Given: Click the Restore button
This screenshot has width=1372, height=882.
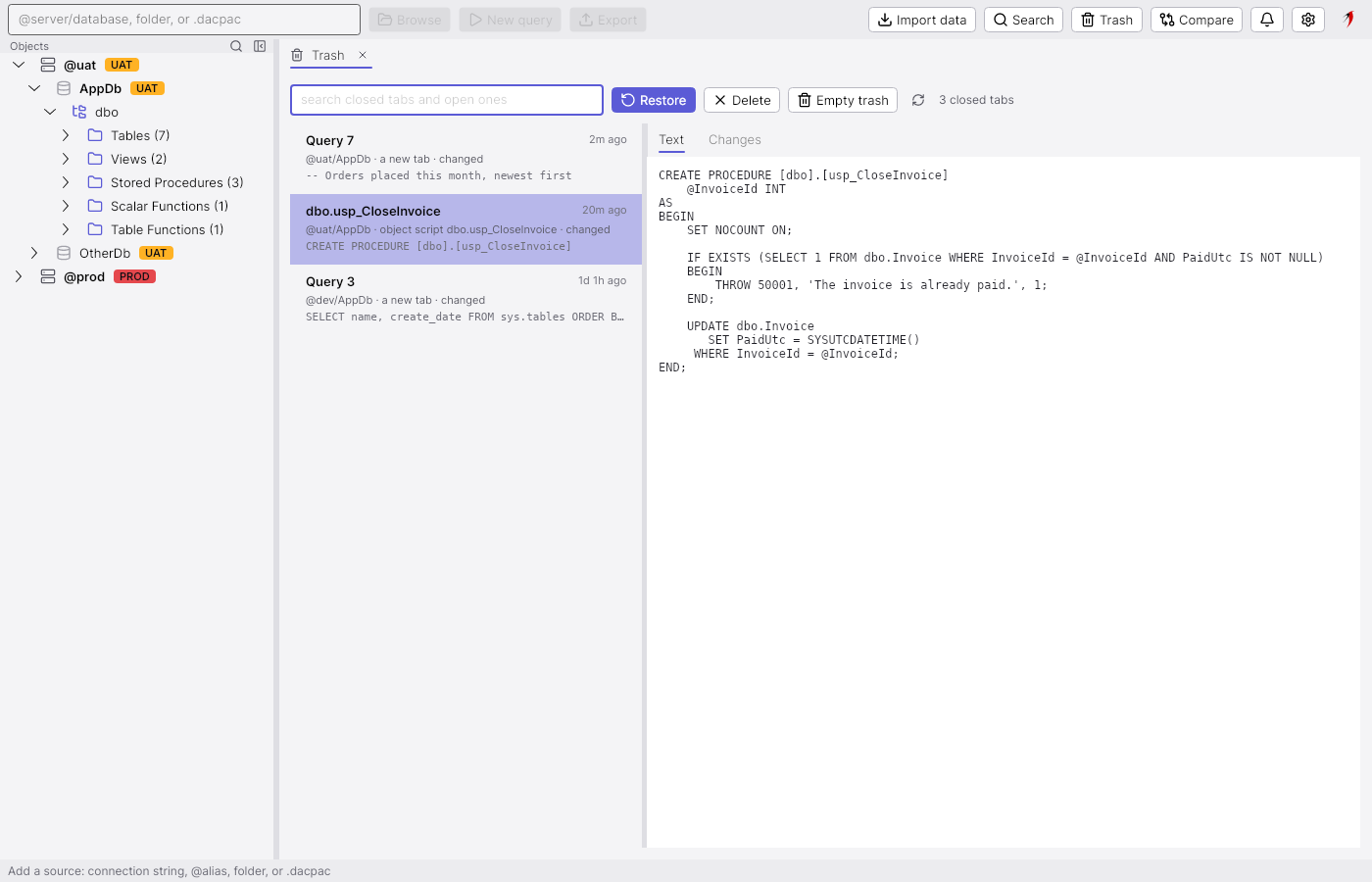Looking at the screenshot, I should tap(654, 100).
